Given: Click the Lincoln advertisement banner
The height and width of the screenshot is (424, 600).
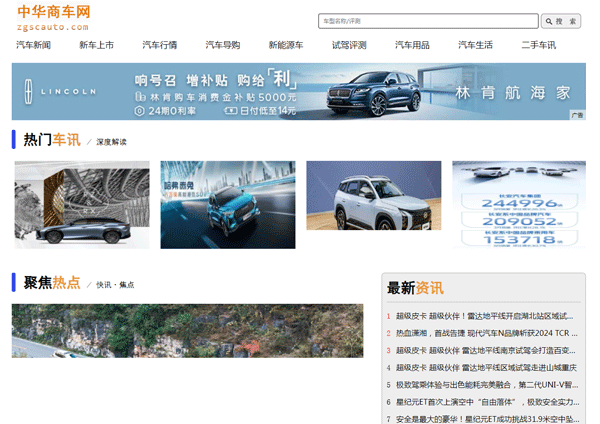Looking at the screenshot, I should [298, 91].
